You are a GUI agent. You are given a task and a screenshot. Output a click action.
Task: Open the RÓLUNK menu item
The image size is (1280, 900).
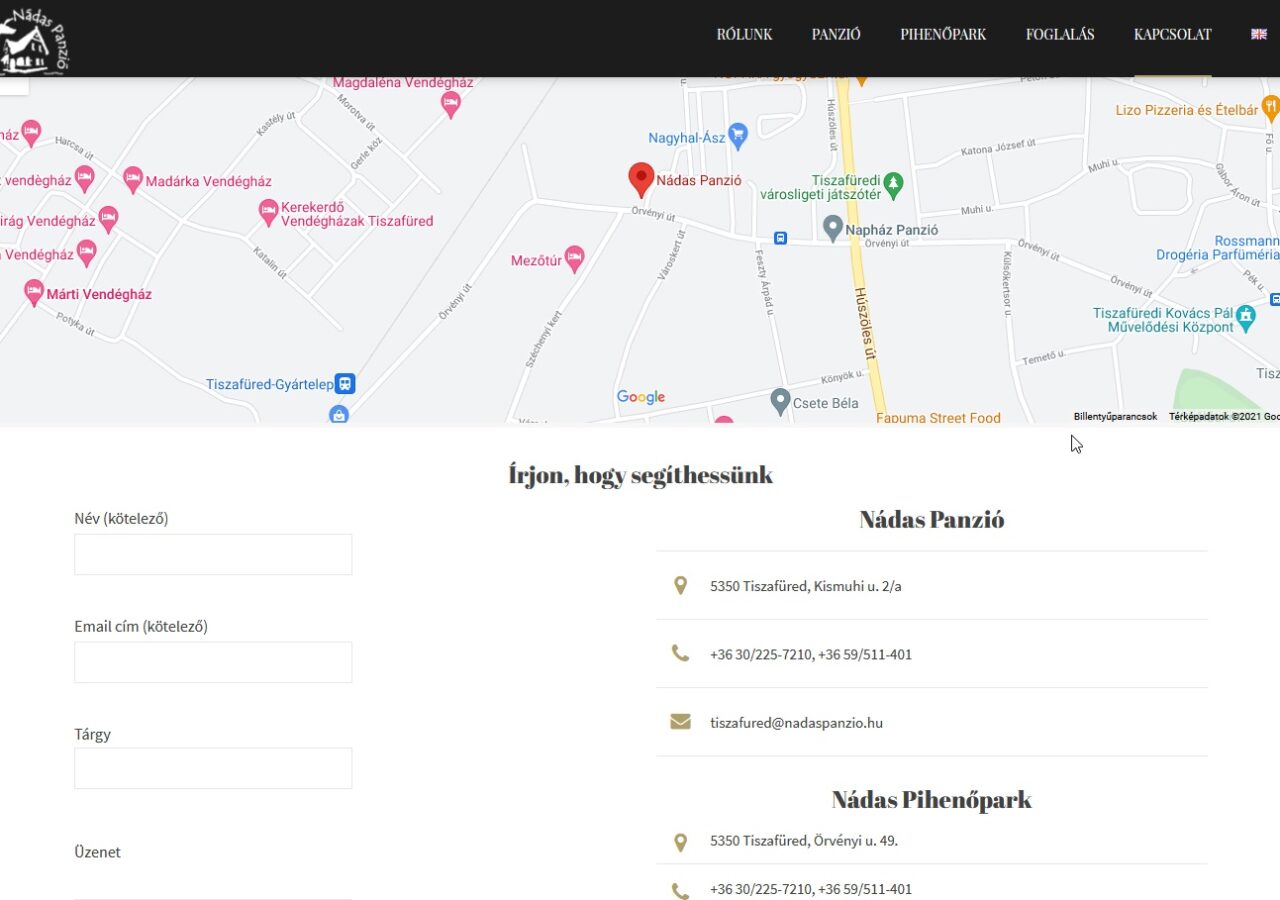pyautogui.click(x=744, y=34)
